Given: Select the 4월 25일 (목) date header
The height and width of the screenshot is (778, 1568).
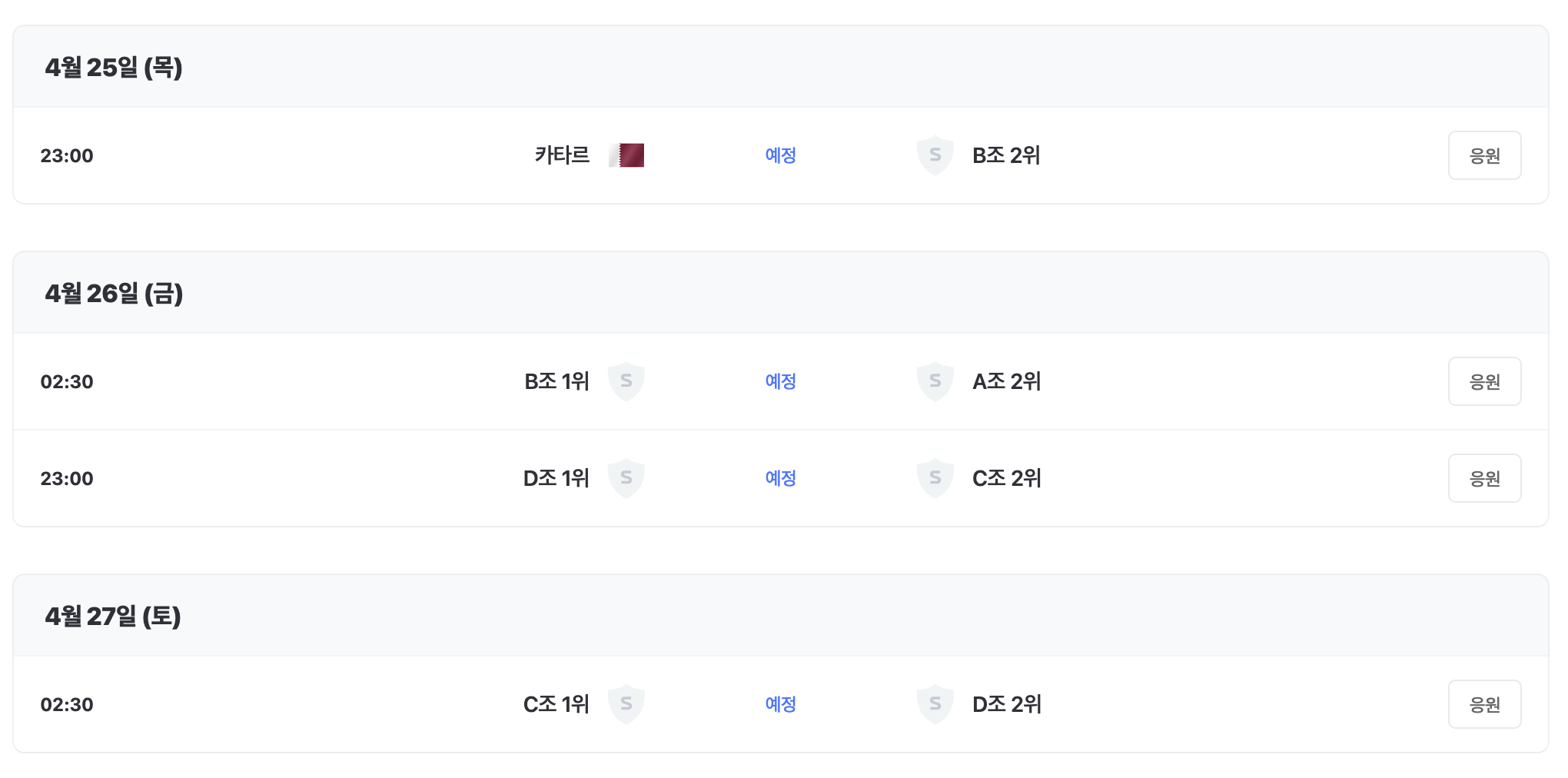Looking at the screenshot, I should (114, 67).
